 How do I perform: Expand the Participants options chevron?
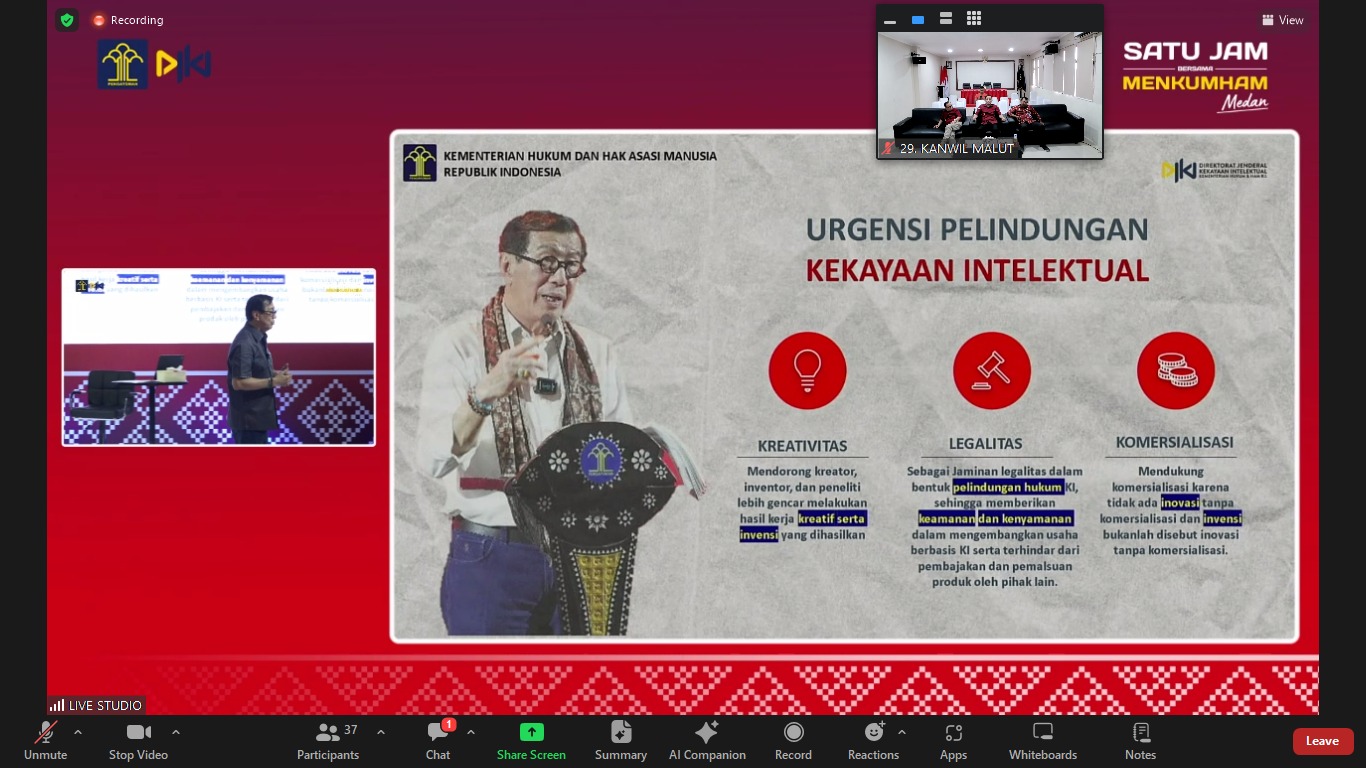381,732
